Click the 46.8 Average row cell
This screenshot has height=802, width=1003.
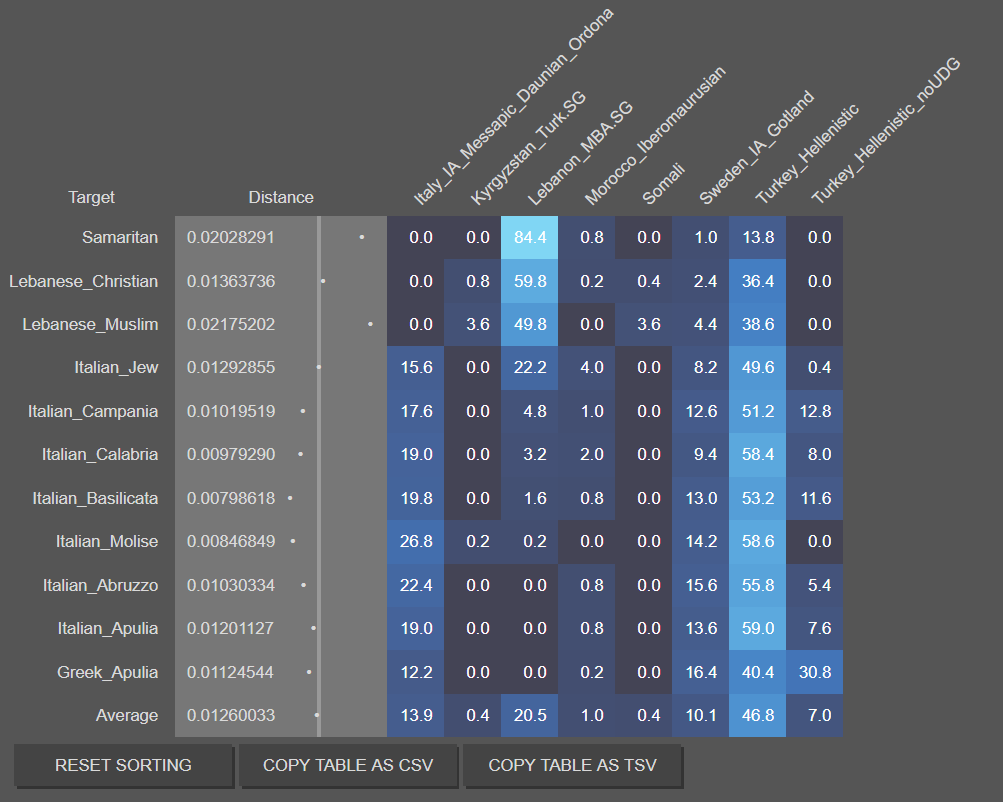[x=757, y=715]
